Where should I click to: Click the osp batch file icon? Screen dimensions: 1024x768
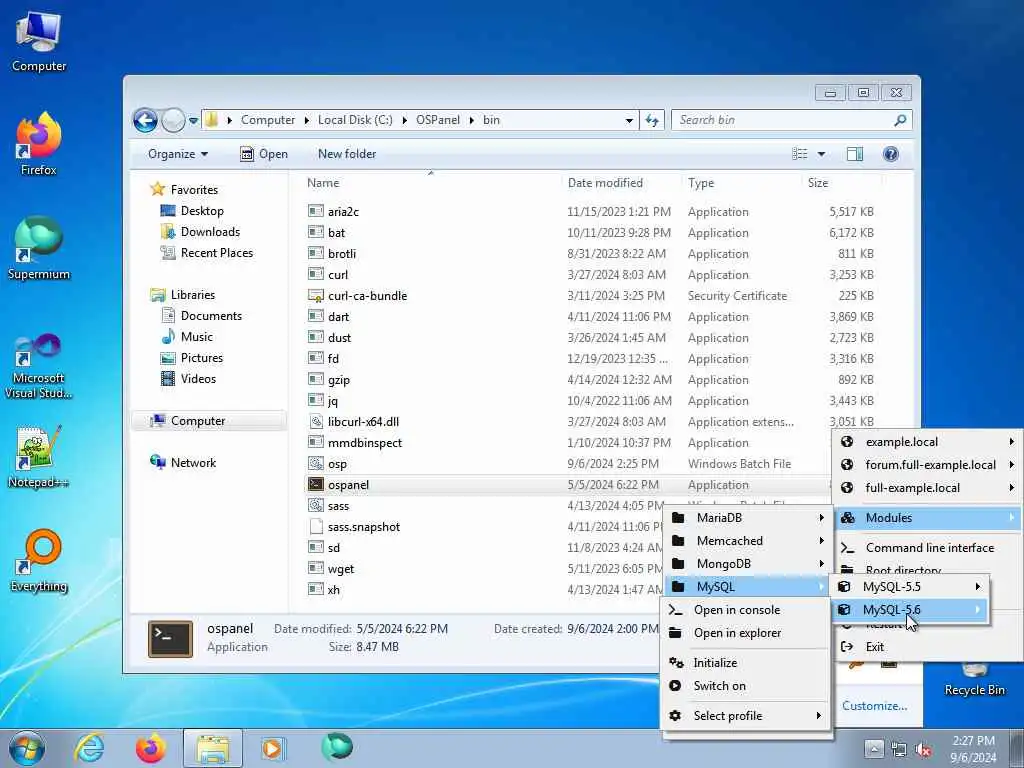point(316,464)
